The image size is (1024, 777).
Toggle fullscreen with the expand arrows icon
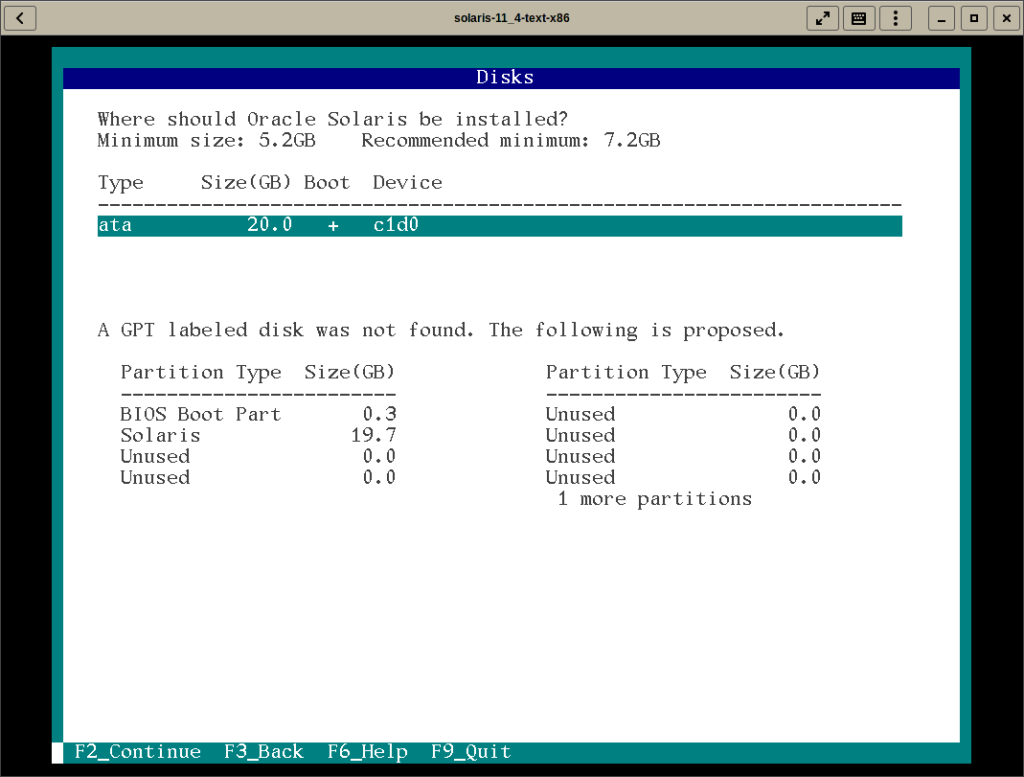click(x=823, y=18)
